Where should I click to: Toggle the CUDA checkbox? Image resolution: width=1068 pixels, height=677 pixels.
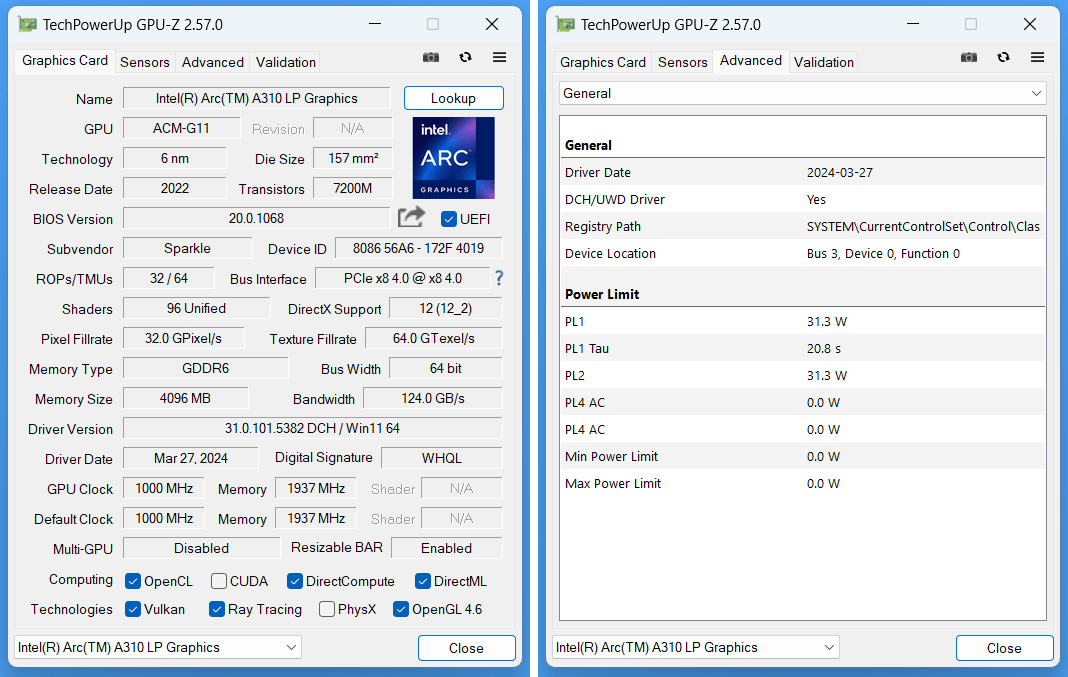pos(219,581)
